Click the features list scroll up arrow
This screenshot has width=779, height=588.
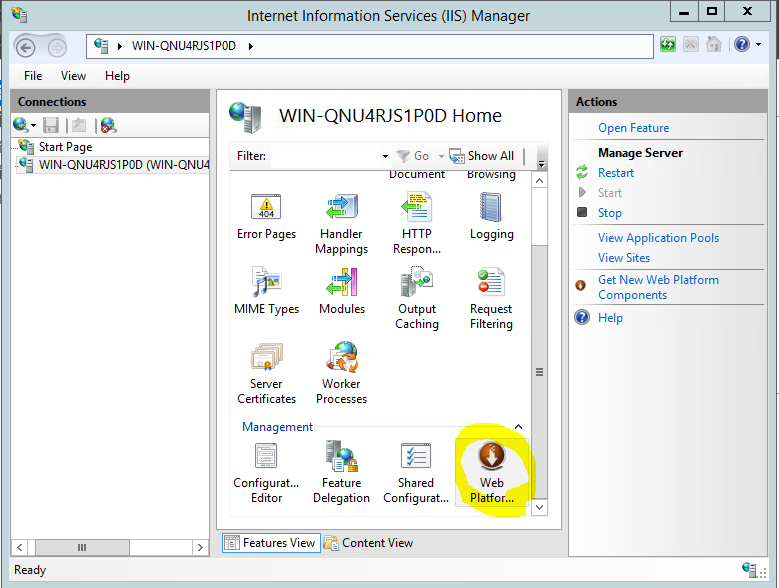(540, 181)
